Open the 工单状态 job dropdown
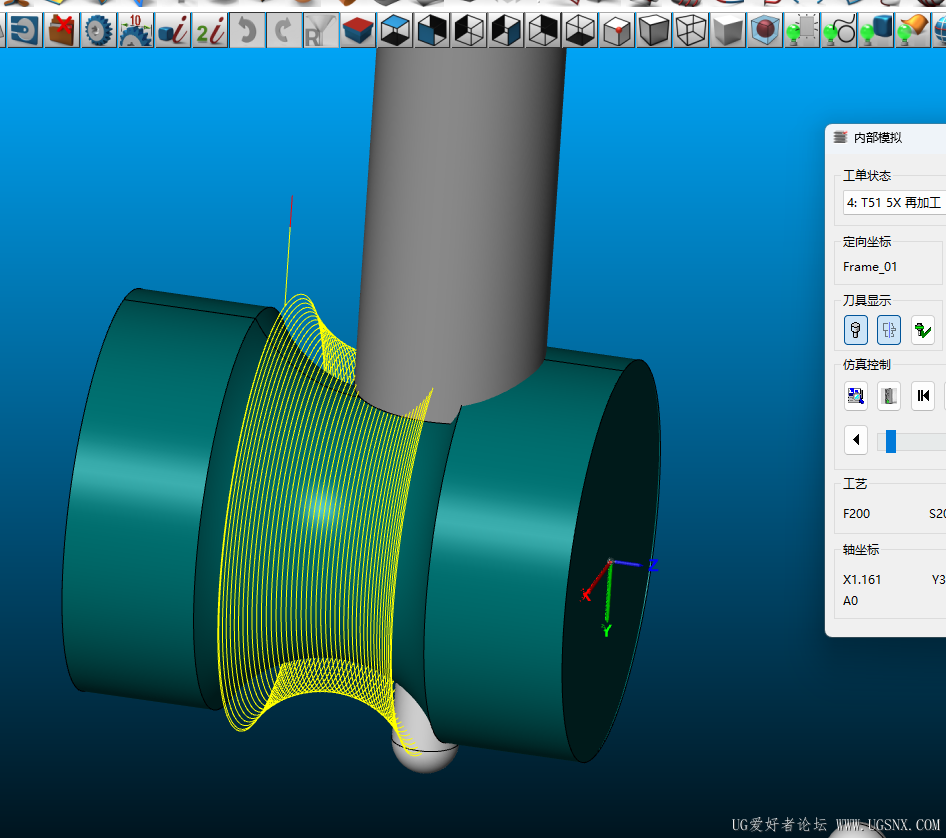 pyautogui.click(x=893, y=203)
